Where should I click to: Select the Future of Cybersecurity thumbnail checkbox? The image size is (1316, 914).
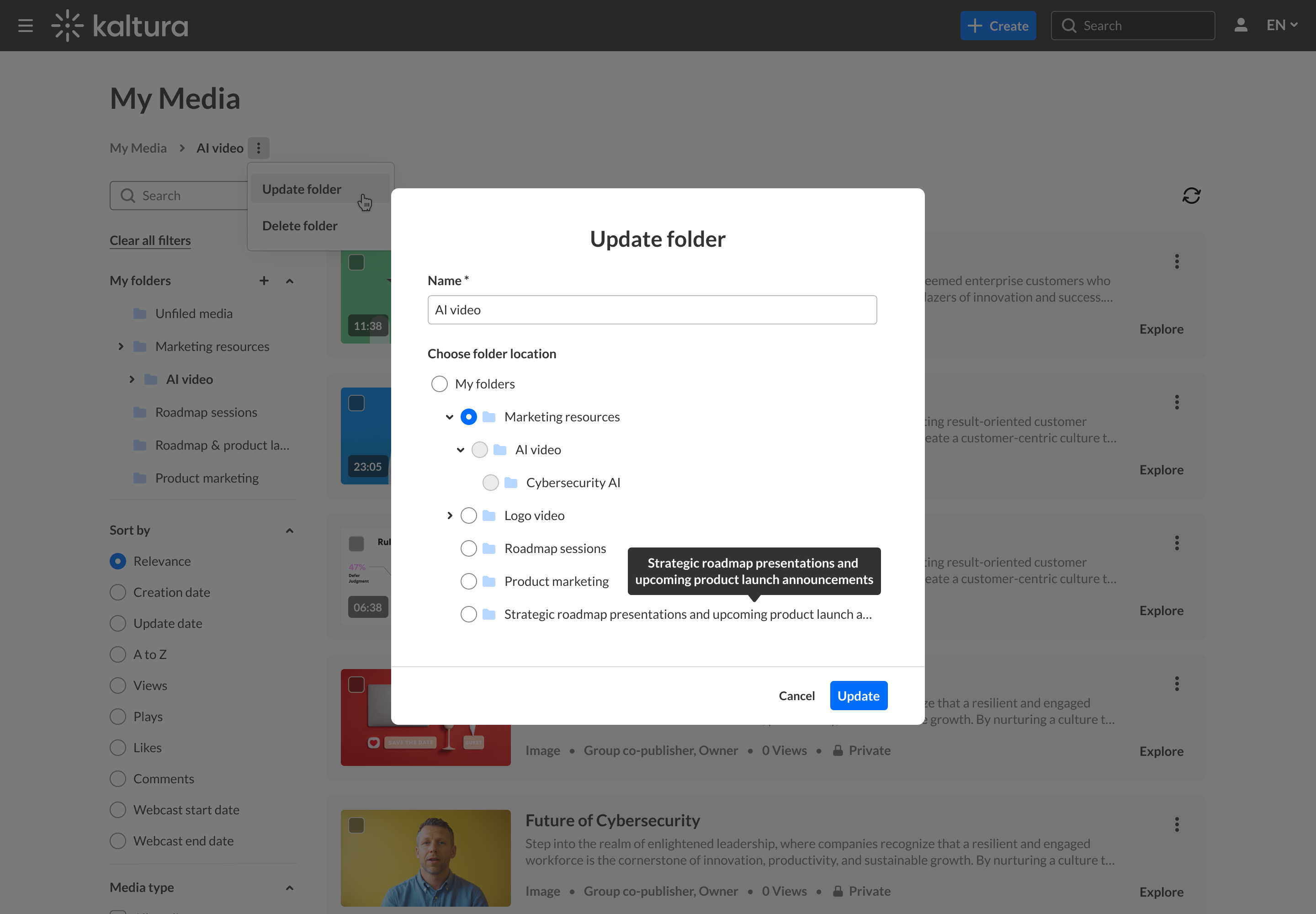point(357,825)
